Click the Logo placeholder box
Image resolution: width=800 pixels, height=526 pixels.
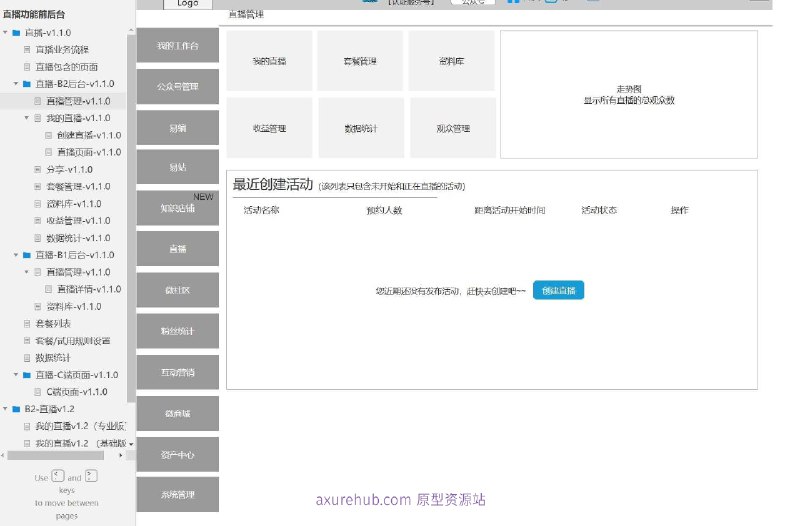coord(187,4)
